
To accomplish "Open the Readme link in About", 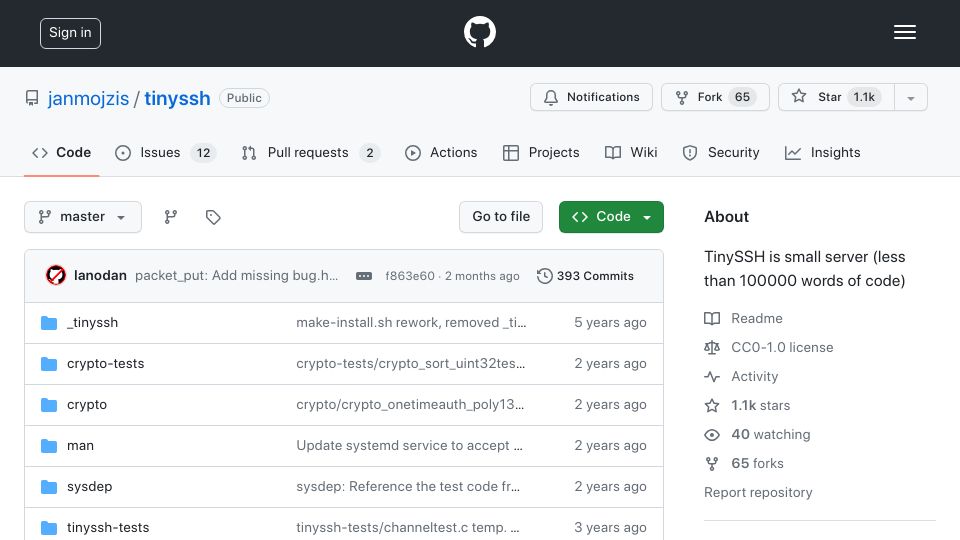I will click(x=743, y=318).
